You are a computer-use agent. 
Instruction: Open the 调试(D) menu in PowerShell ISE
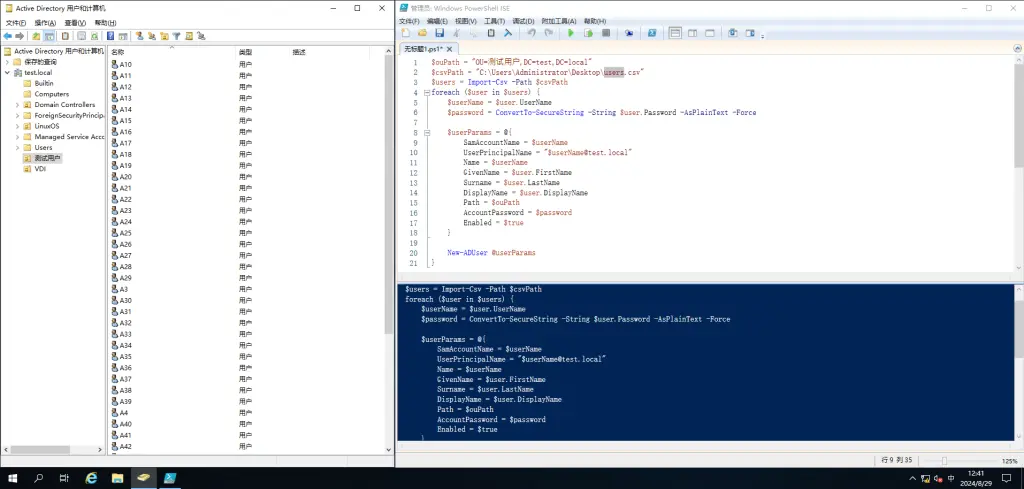(524, 20)
